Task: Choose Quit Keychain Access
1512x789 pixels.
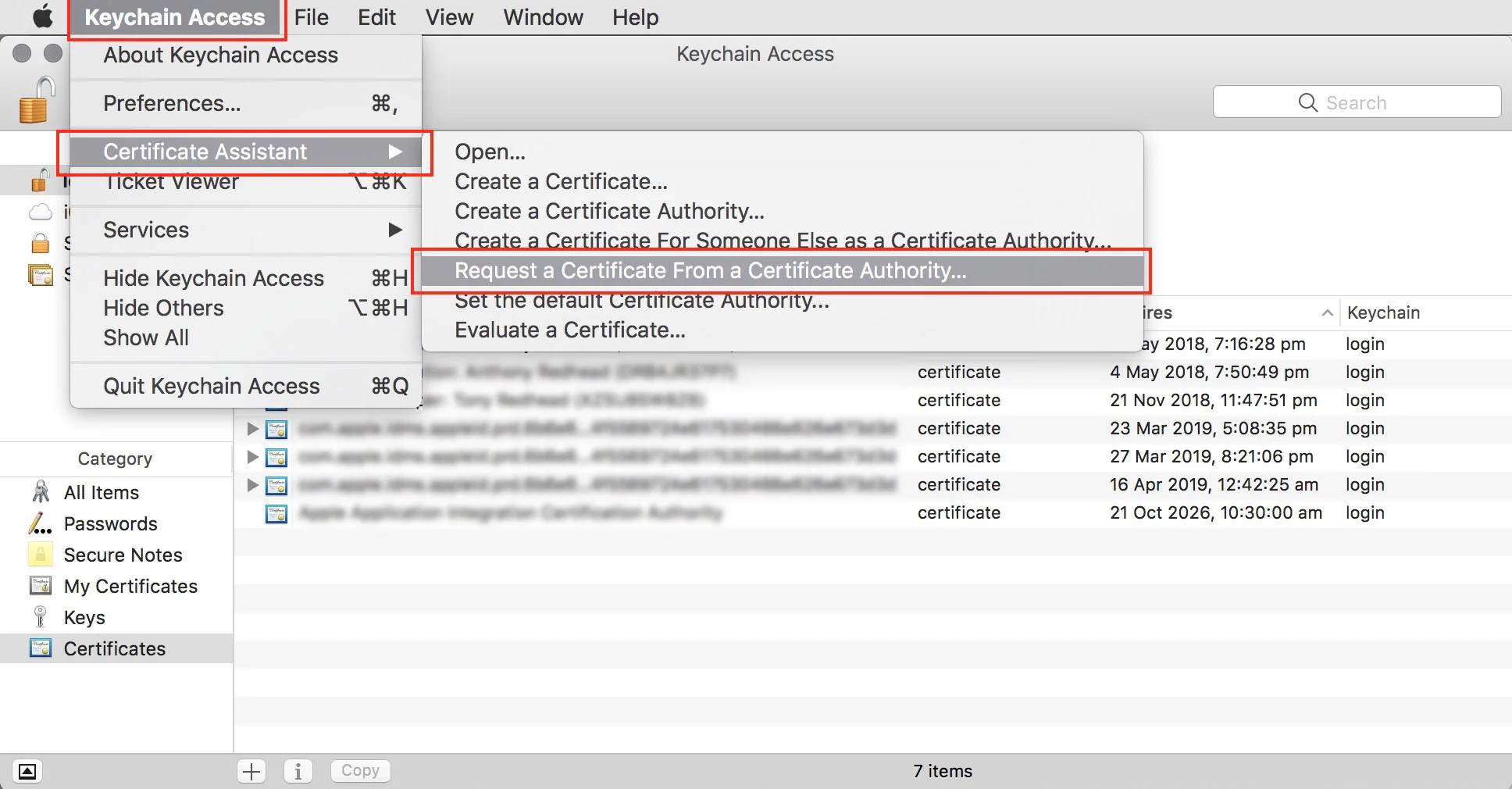Action: 246,386
